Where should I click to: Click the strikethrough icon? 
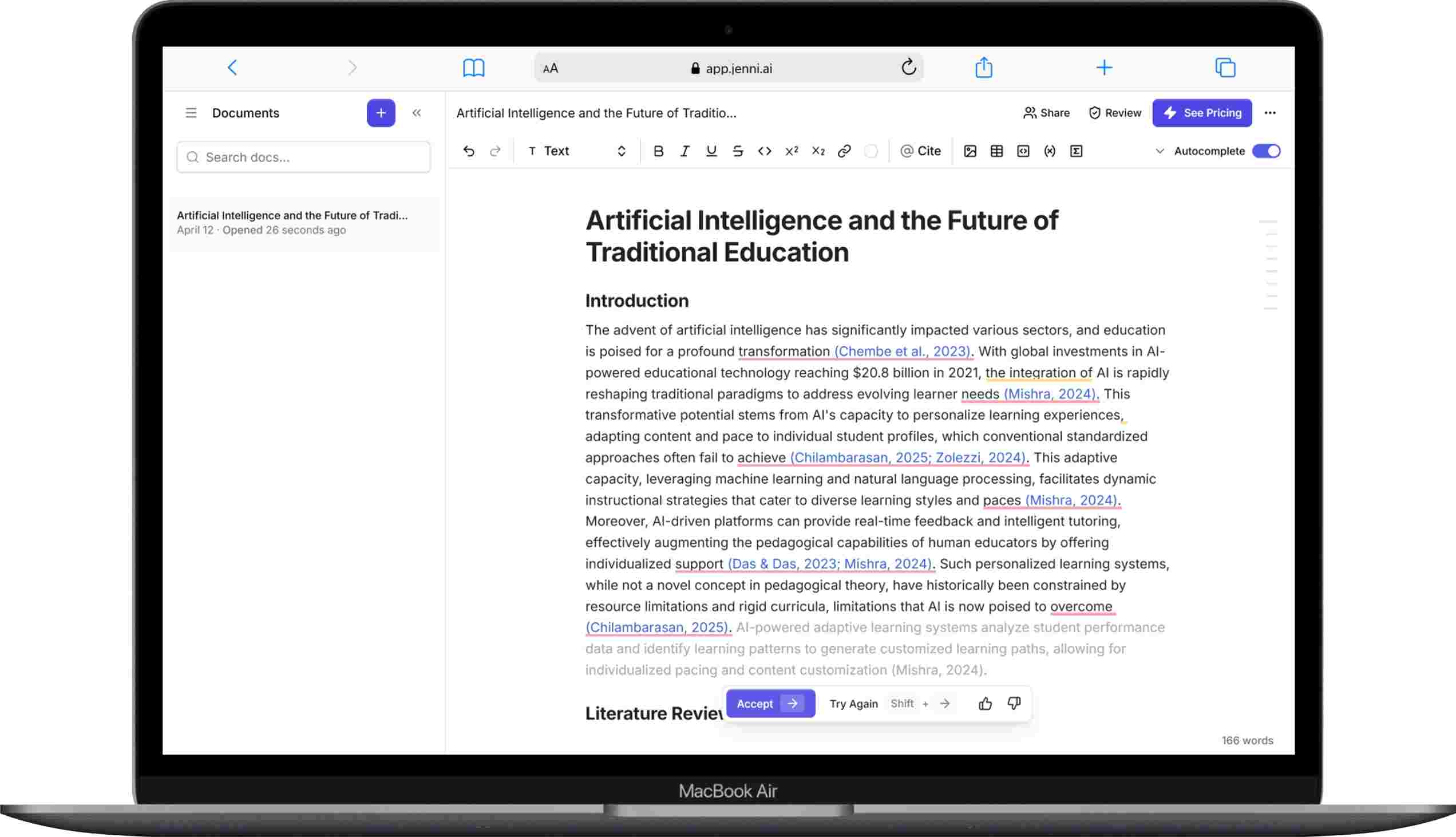pos(738,151)
